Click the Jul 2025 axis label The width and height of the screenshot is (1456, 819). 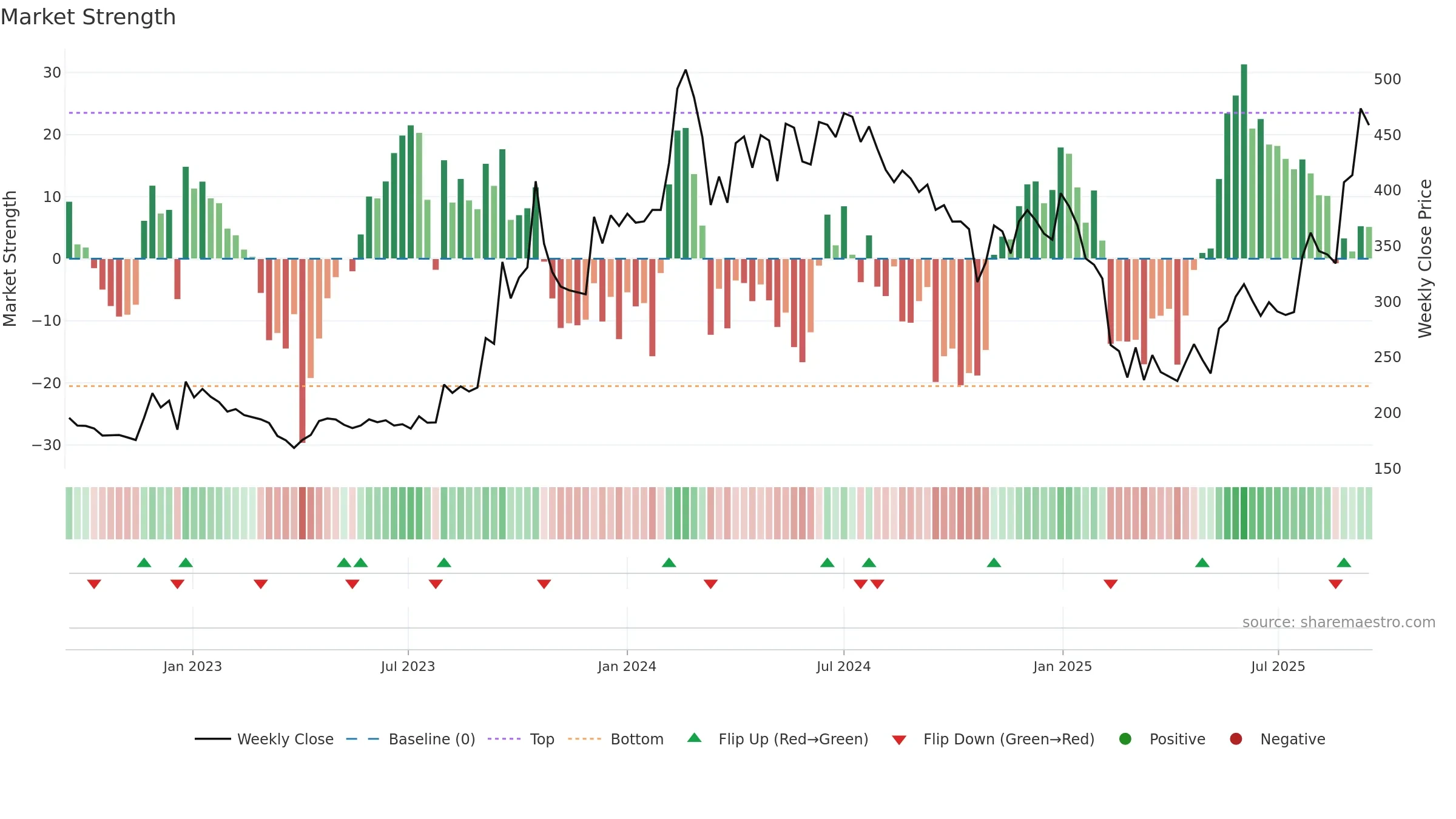click(1278, 666)
